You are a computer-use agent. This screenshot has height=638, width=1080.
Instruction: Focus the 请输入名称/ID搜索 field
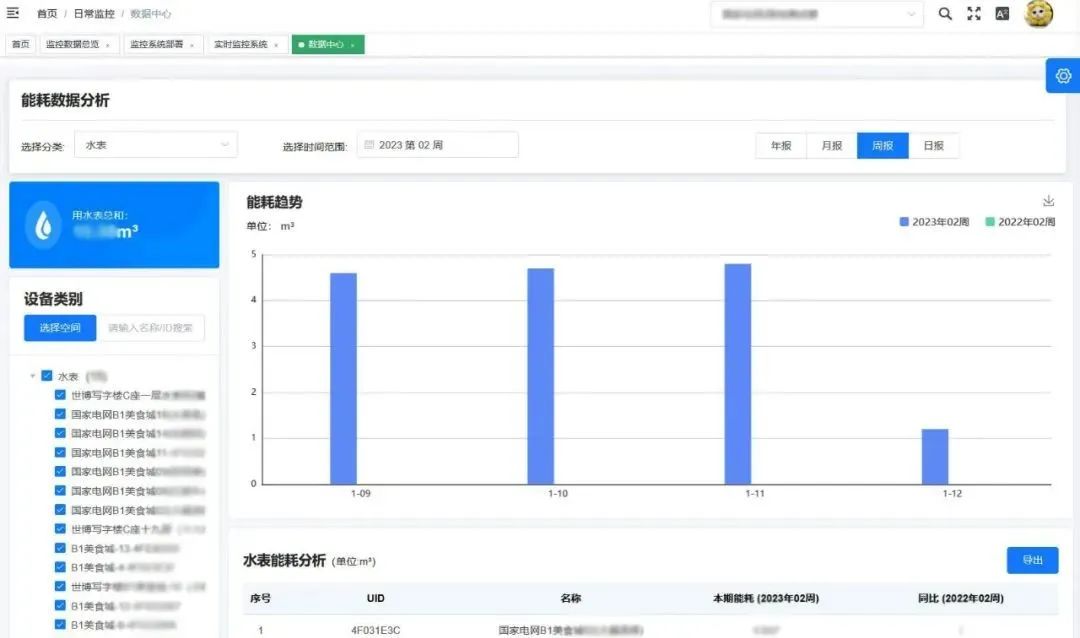coord(151,328)
